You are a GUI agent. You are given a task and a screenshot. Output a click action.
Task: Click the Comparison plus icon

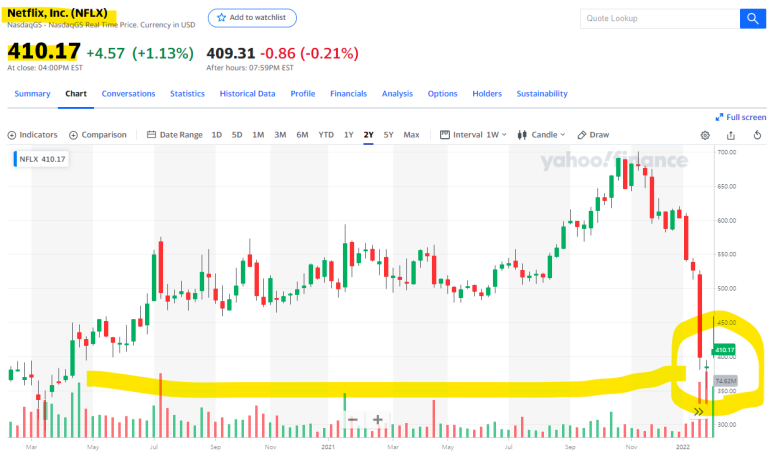click(x=73, y=135)
